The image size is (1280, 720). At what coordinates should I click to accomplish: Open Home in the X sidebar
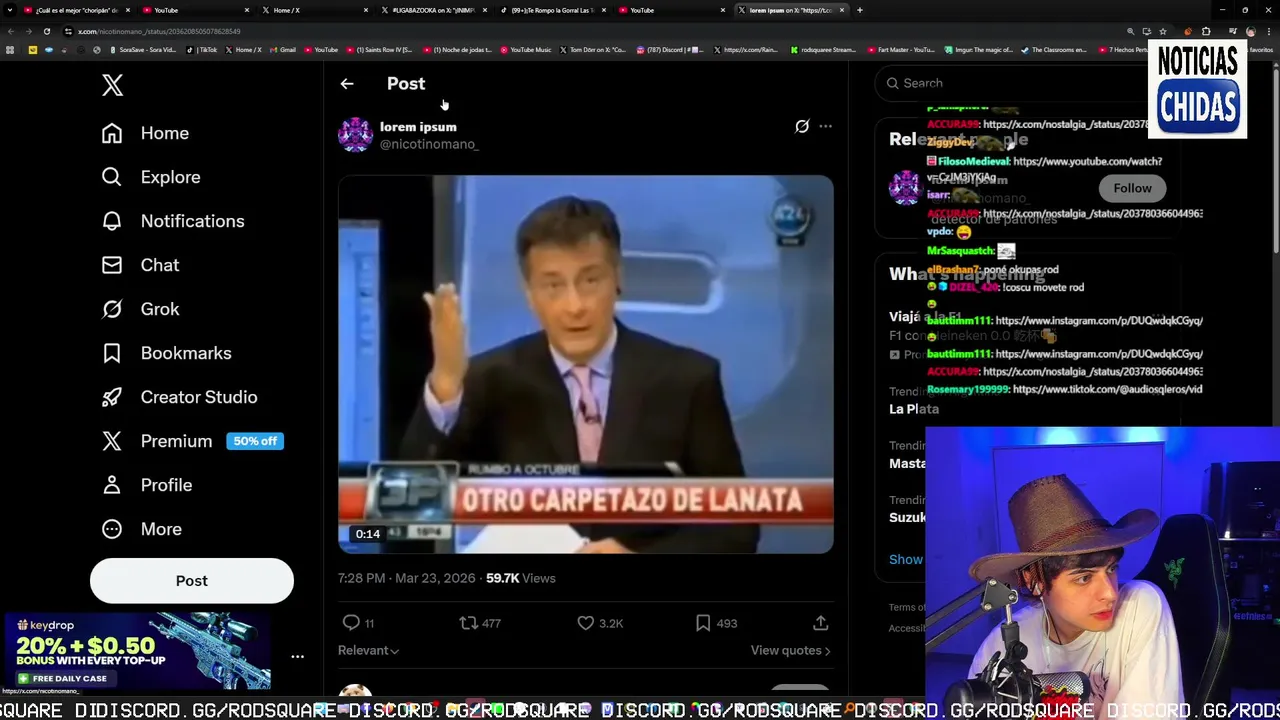click(x=145, y=133)
